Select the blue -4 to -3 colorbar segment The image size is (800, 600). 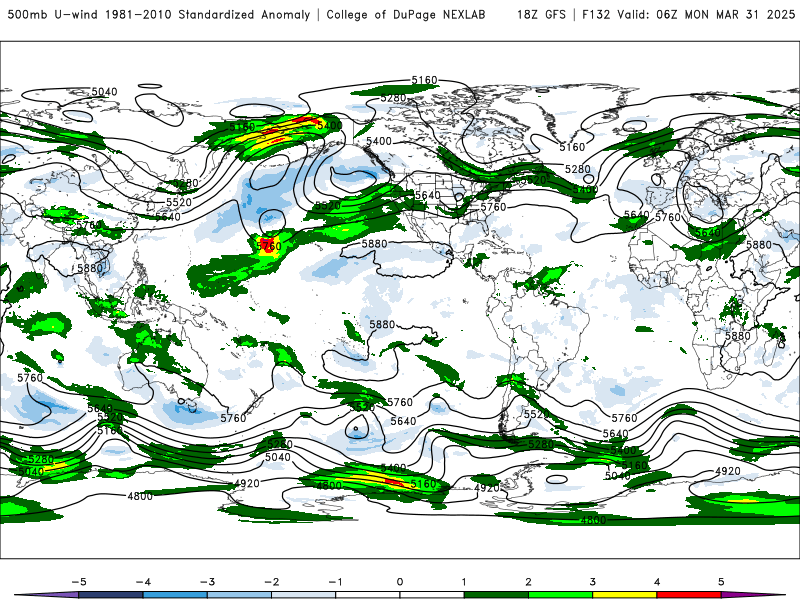(175, 595)
